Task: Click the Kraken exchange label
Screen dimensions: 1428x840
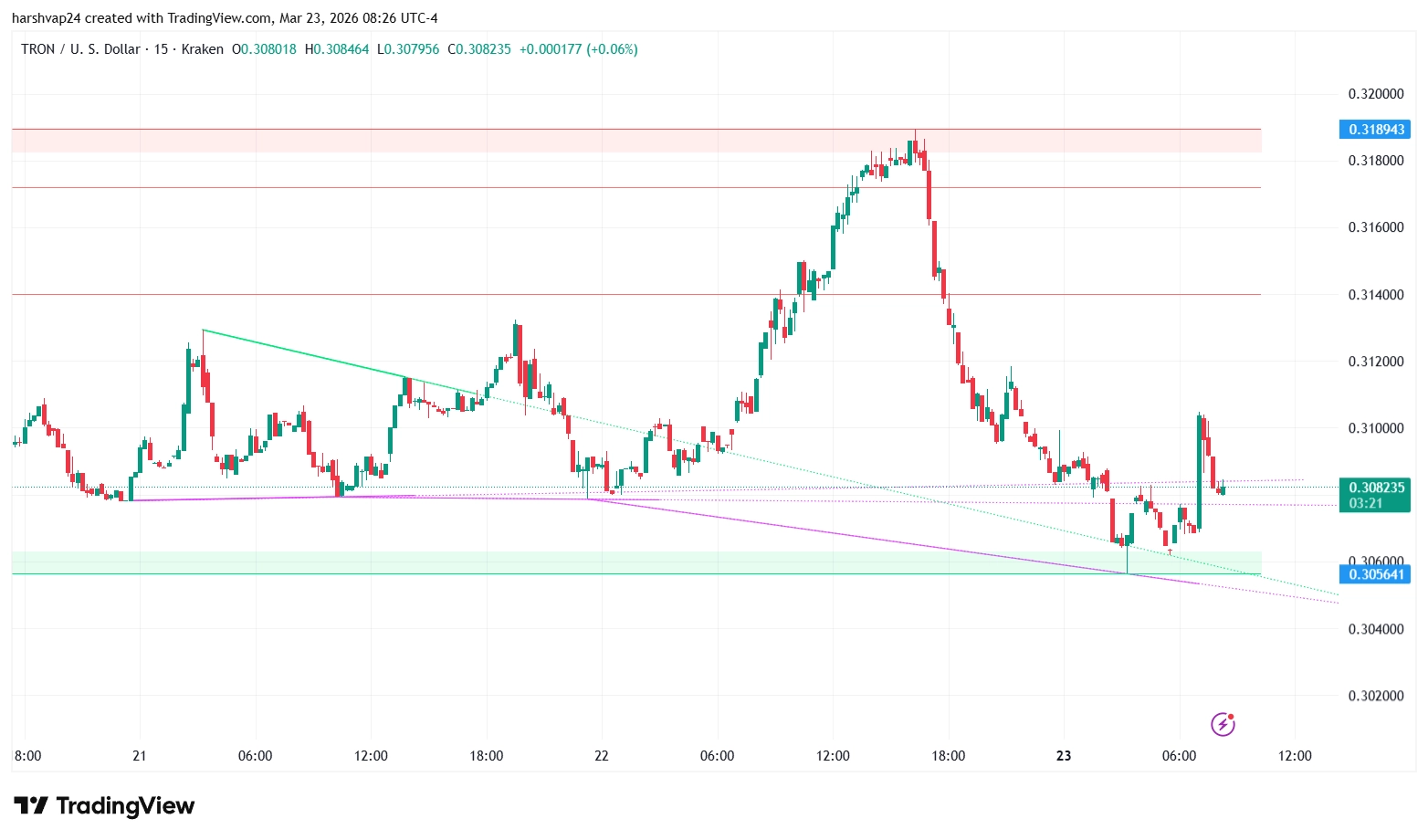Action: coord(202,49)
